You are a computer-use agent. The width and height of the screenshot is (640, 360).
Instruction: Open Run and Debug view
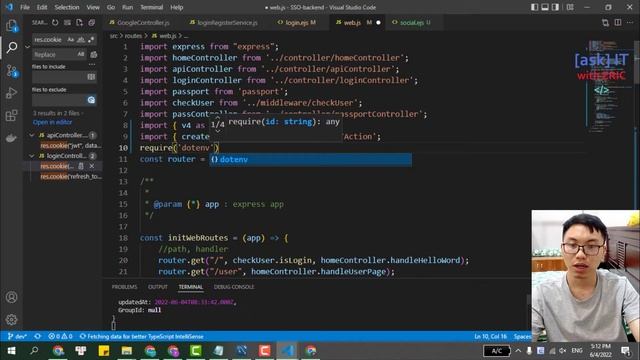[11, 93]
